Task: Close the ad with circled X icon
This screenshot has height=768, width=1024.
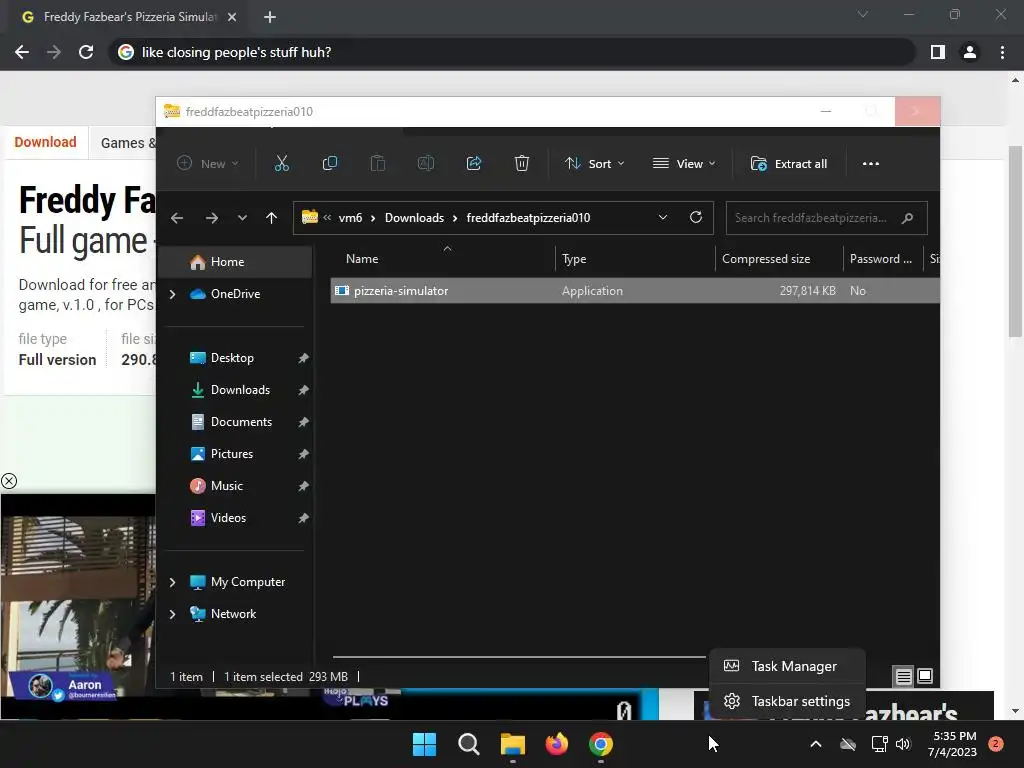Action: 9,481
